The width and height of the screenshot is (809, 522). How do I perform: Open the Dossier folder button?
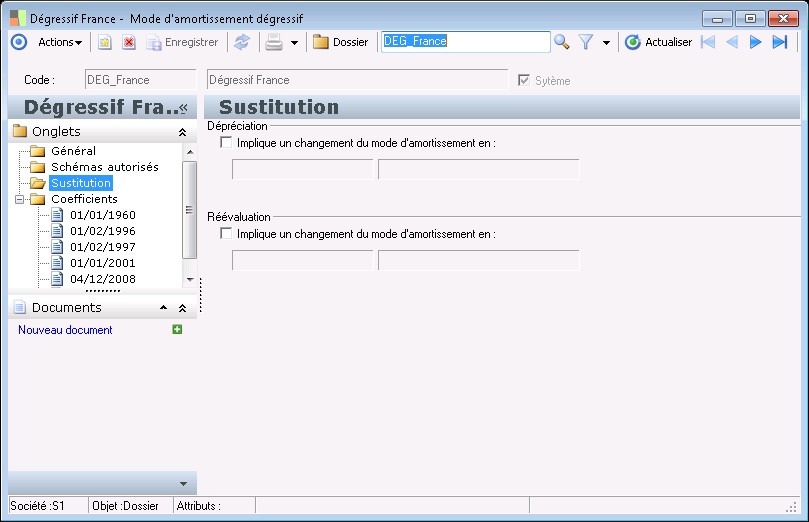341,42
